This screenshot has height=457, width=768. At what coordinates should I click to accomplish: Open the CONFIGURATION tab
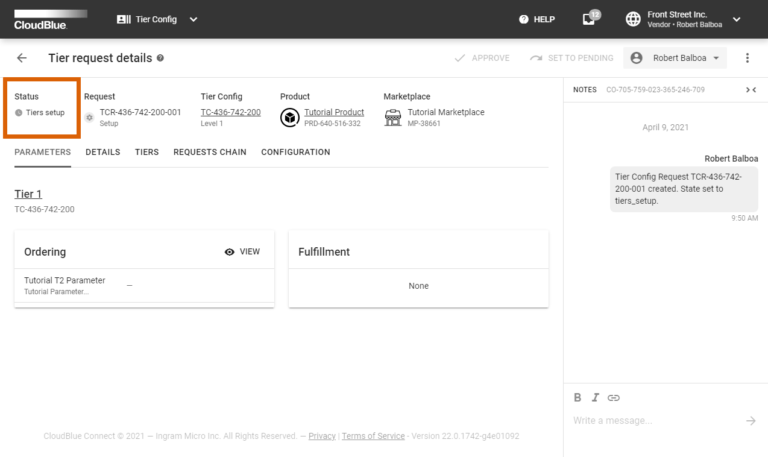click(295, 152)
